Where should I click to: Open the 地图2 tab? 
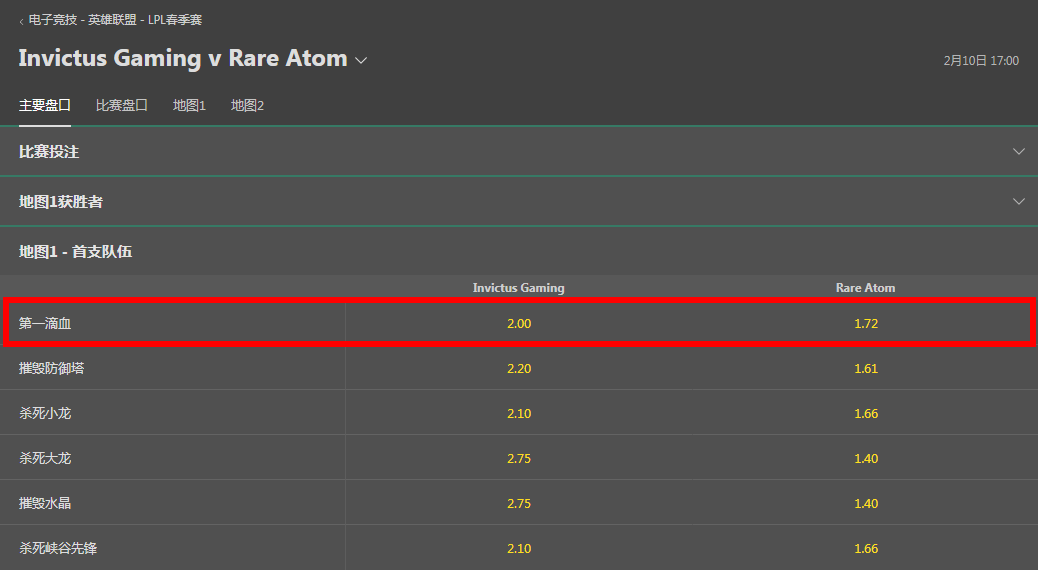pos(247,105)
